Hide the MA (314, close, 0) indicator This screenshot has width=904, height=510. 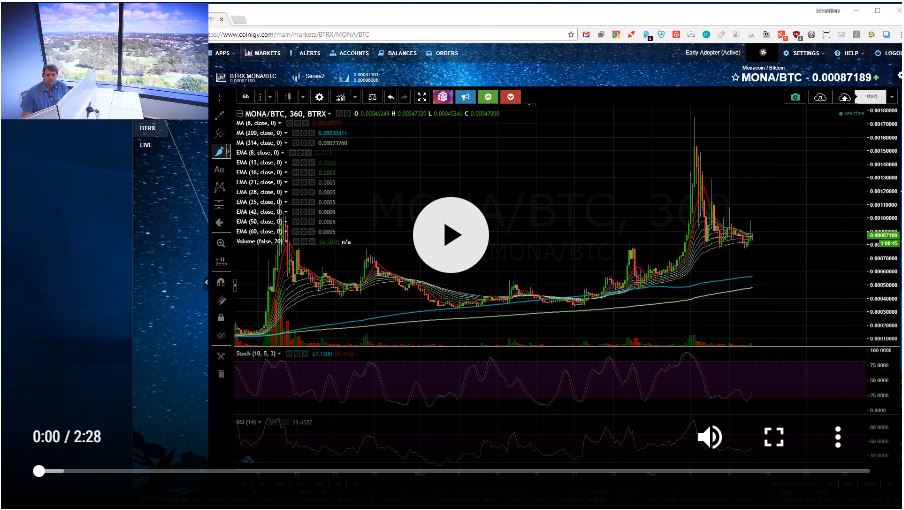[295, 142]
